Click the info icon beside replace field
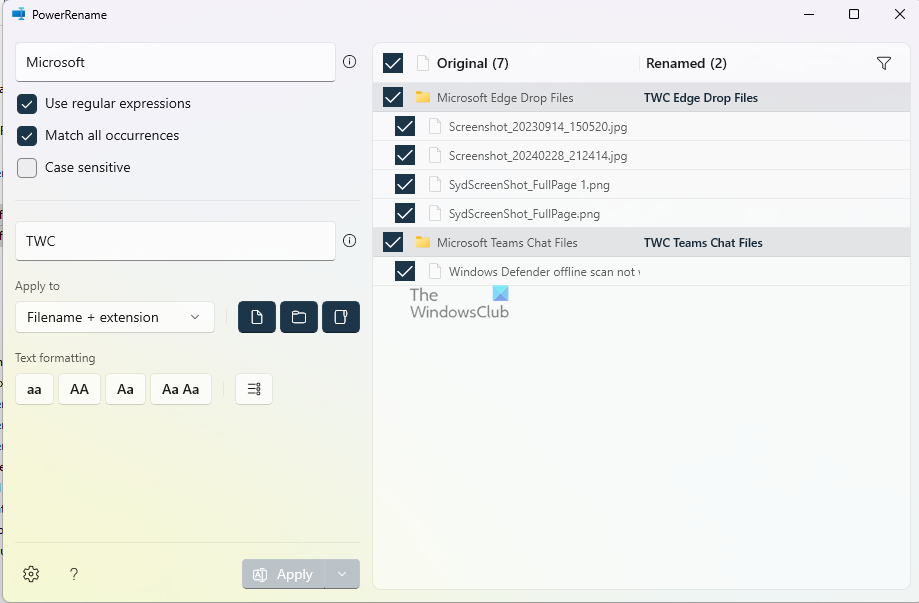The width and height of the screenshot is (919, 603). click(x=349, y=241)
